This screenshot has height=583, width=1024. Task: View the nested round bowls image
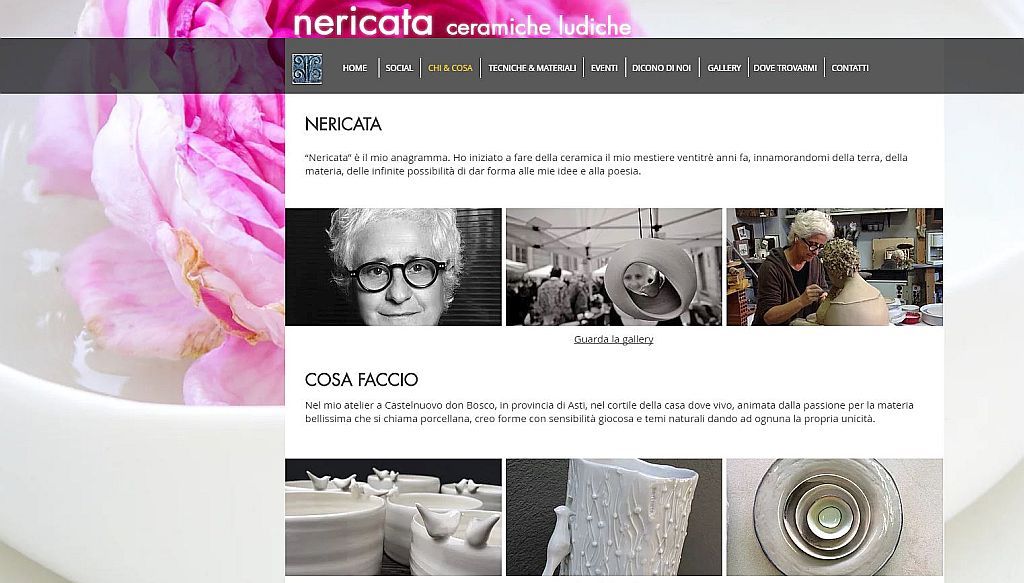point(835,517)
